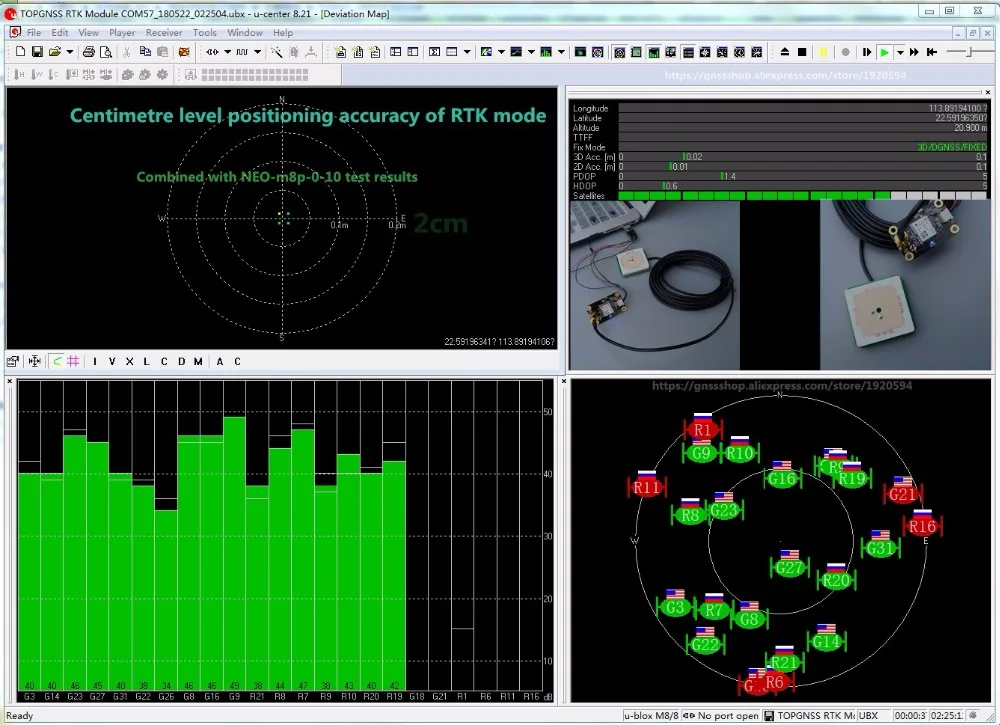Expand the dropdown arrow beside Open folder

tap(70, 52)
